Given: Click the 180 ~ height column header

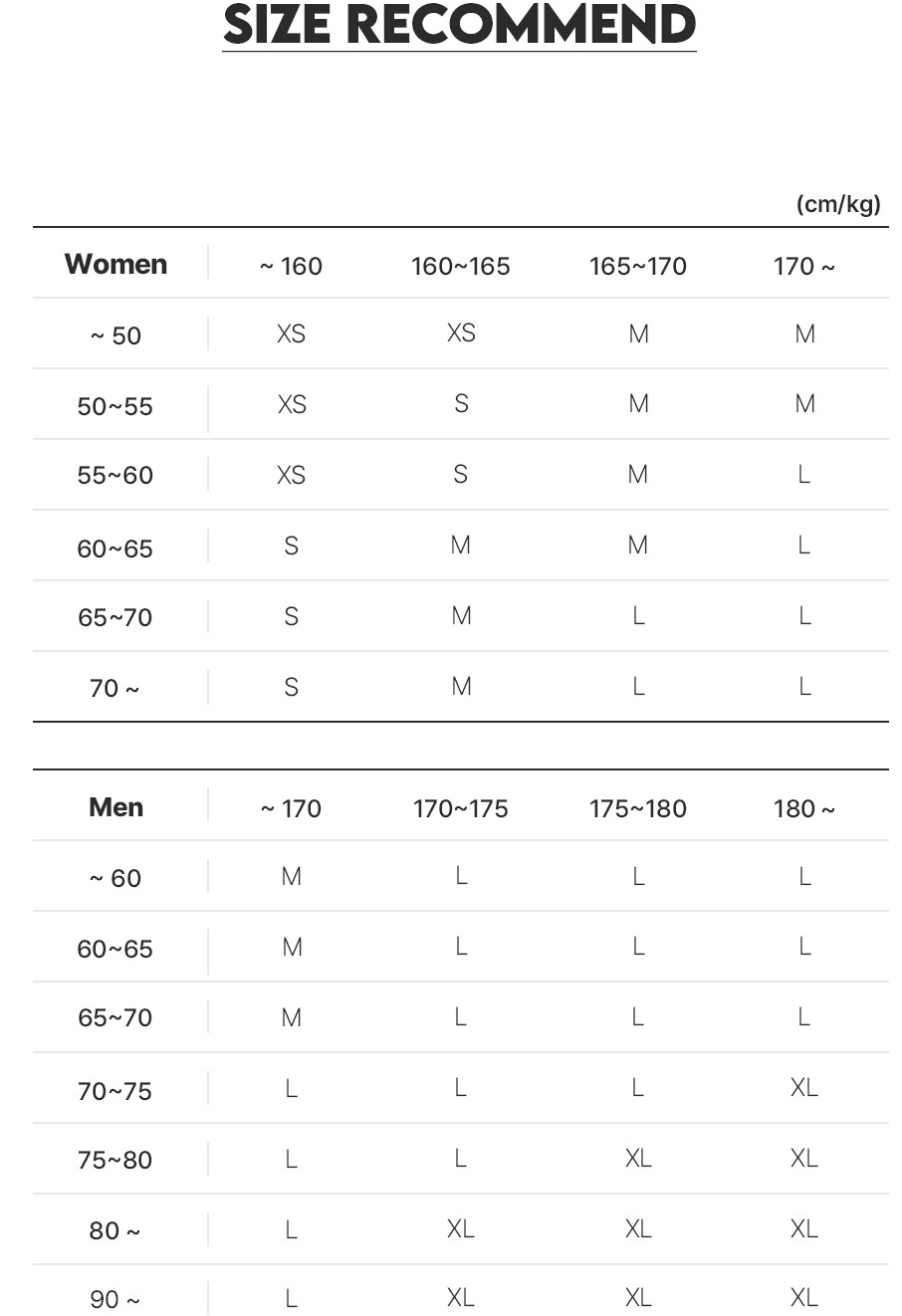Looking at the screenshot, I should point(803,808).
